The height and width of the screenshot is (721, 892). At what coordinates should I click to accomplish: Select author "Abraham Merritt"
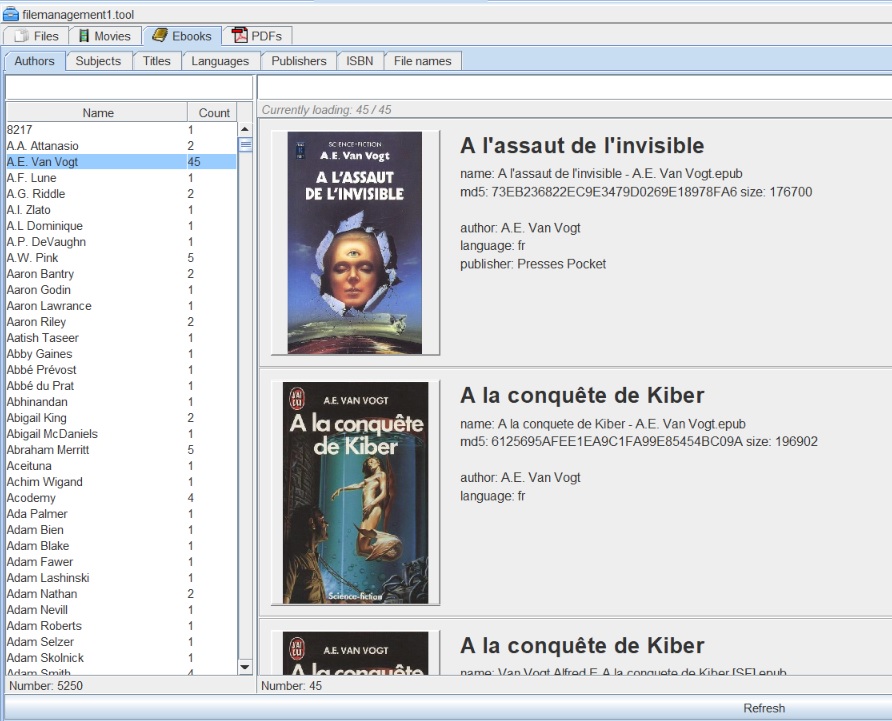(121, 450)
